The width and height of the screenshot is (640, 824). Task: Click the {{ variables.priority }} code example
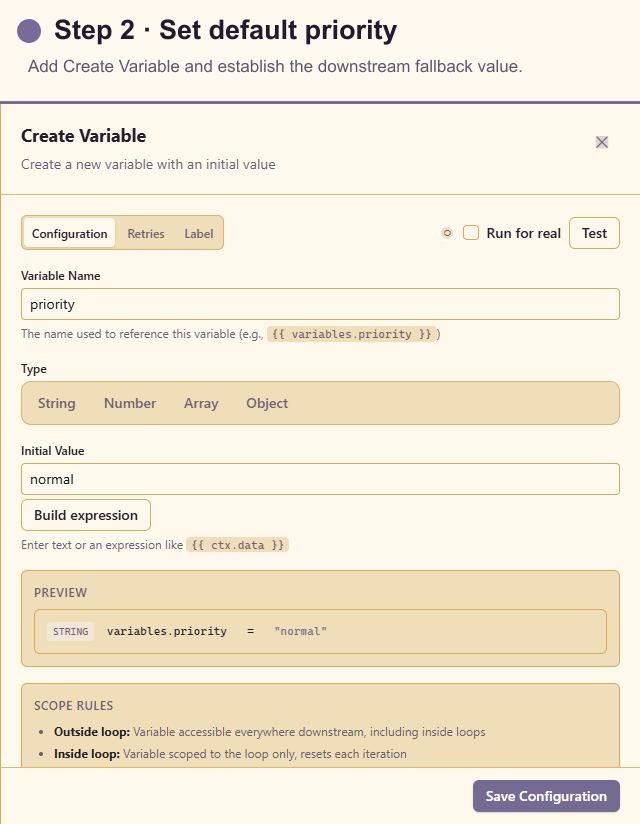352,334
